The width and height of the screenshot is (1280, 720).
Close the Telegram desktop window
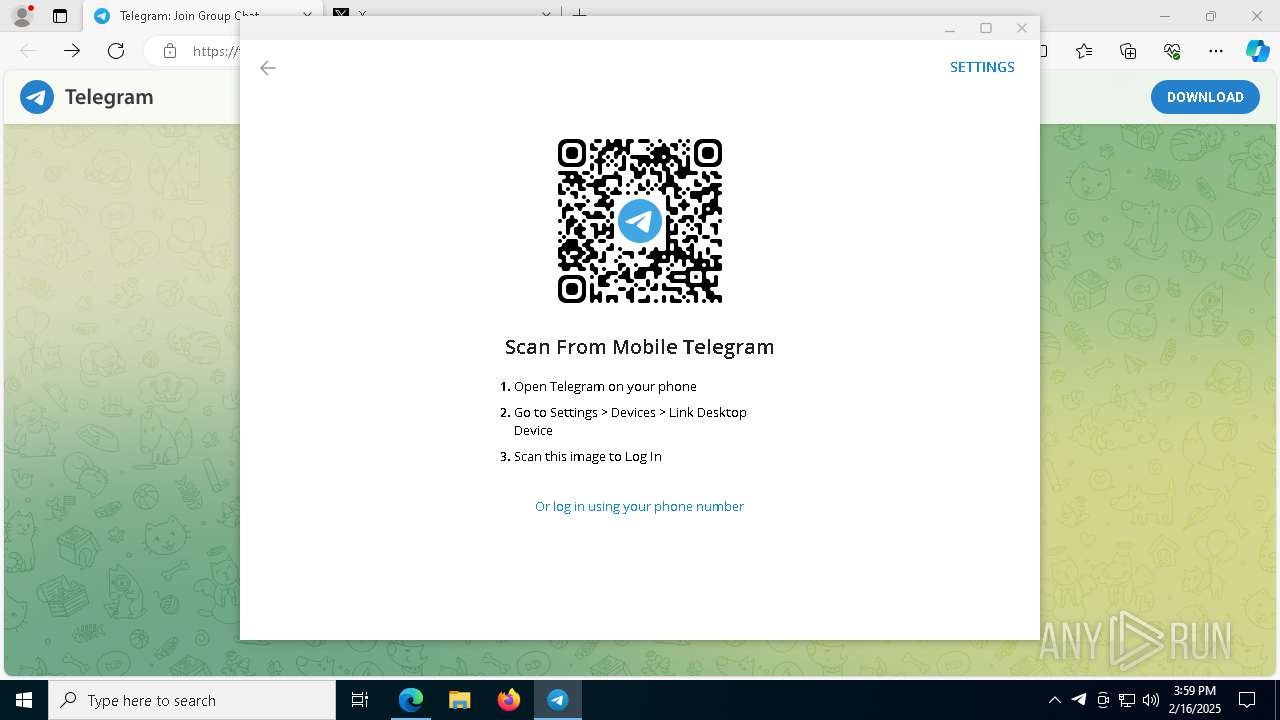(x=1022, y=28)
